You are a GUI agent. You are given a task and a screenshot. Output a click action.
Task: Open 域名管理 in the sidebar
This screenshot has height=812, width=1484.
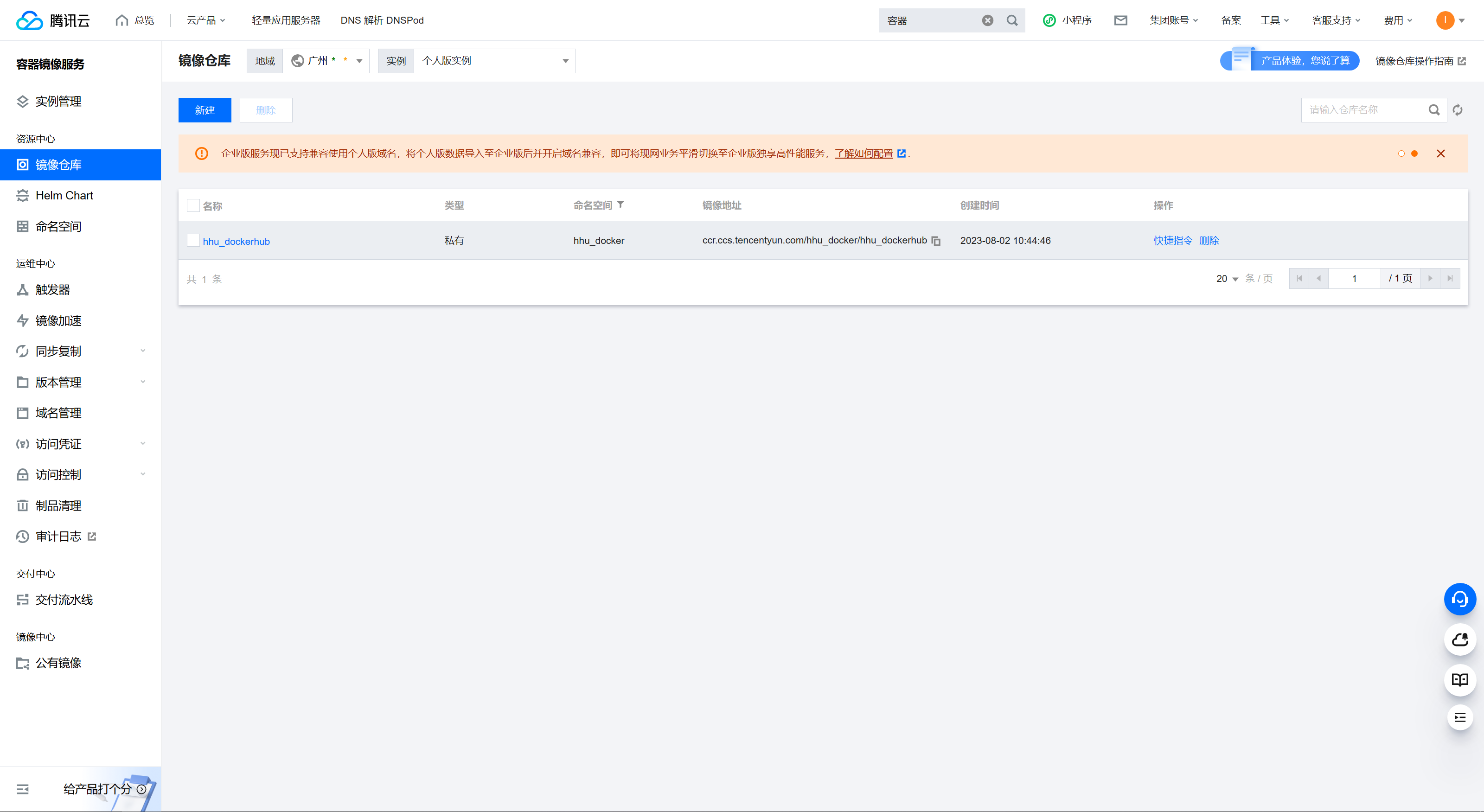click(80, 413)
